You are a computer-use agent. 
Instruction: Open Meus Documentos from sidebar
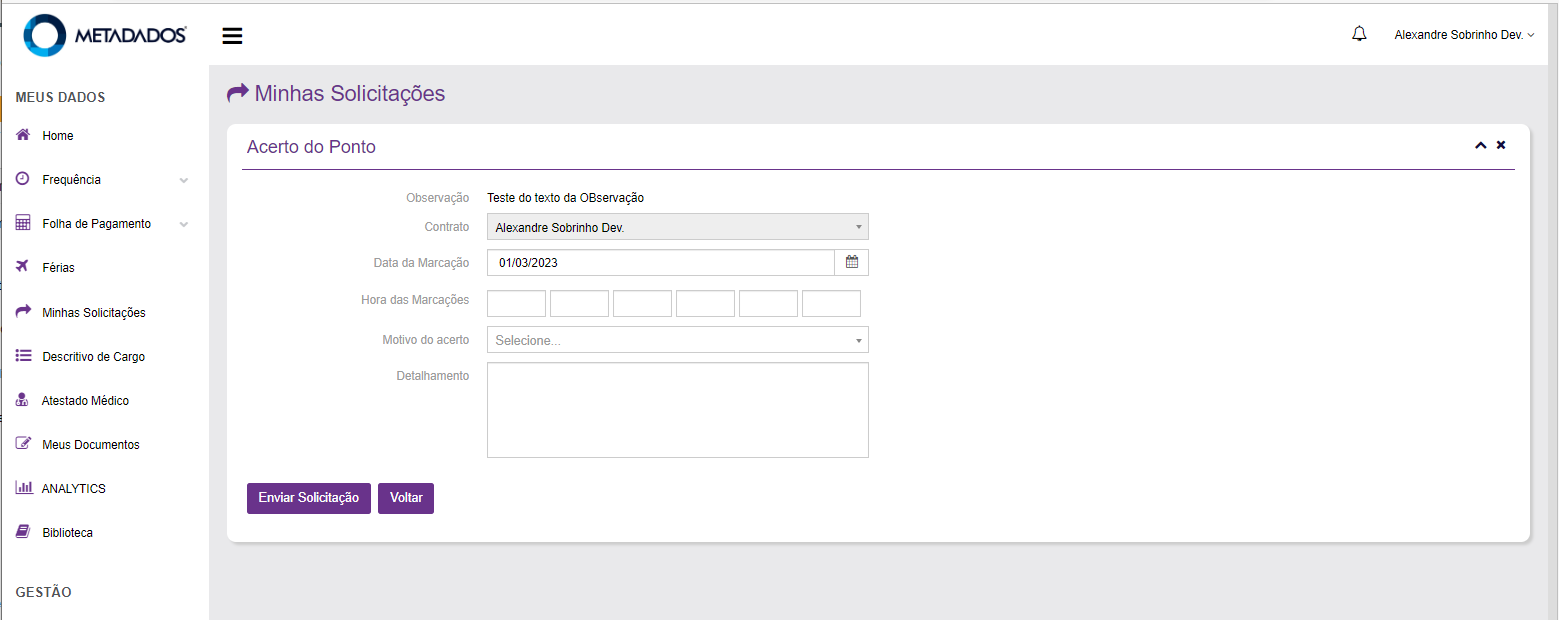click(90, 445)
